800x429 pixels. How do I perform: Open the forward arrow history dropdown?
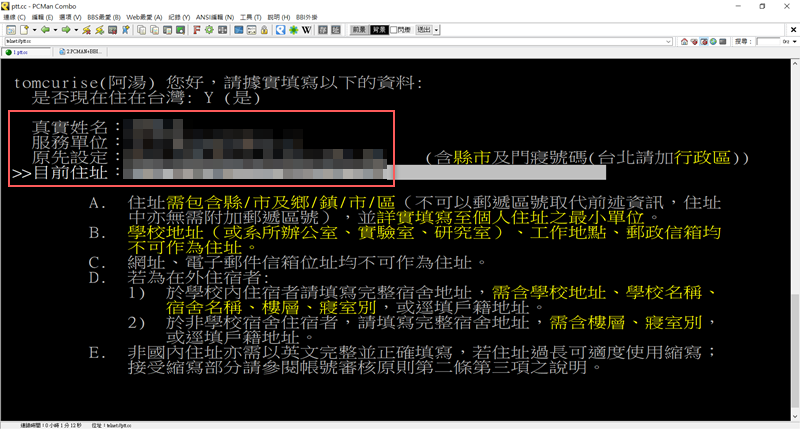(x=76, y=30)
